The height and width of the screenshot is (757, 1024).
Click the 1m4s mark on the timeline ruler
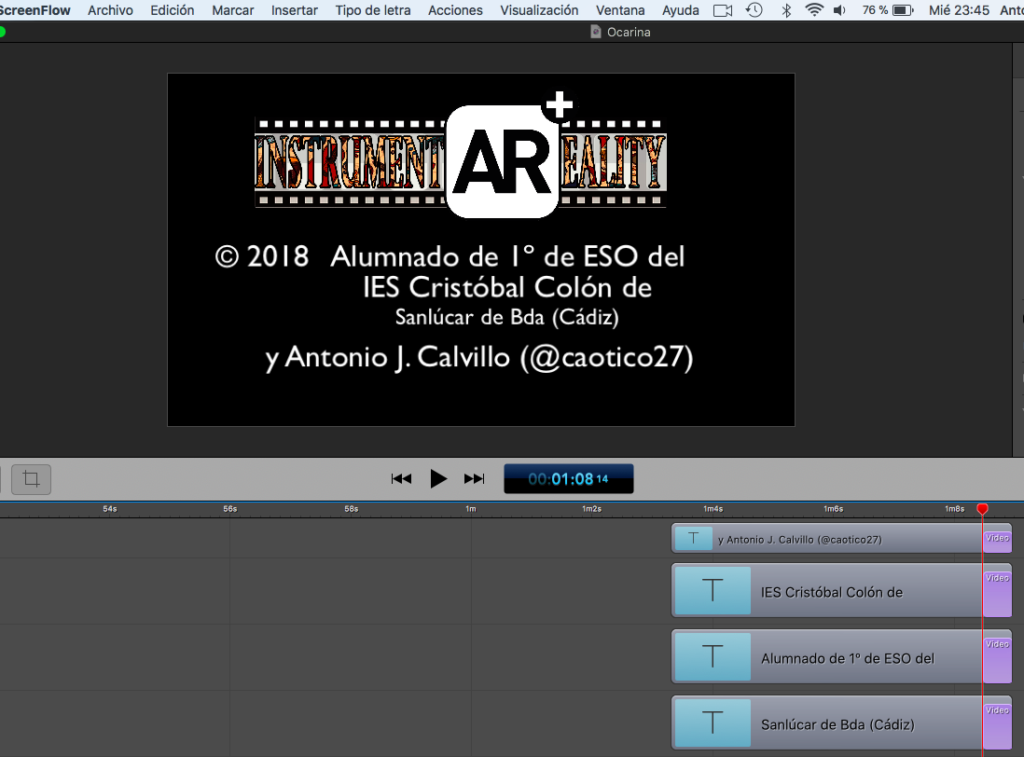pyautogui.click(x=712, y=509)
